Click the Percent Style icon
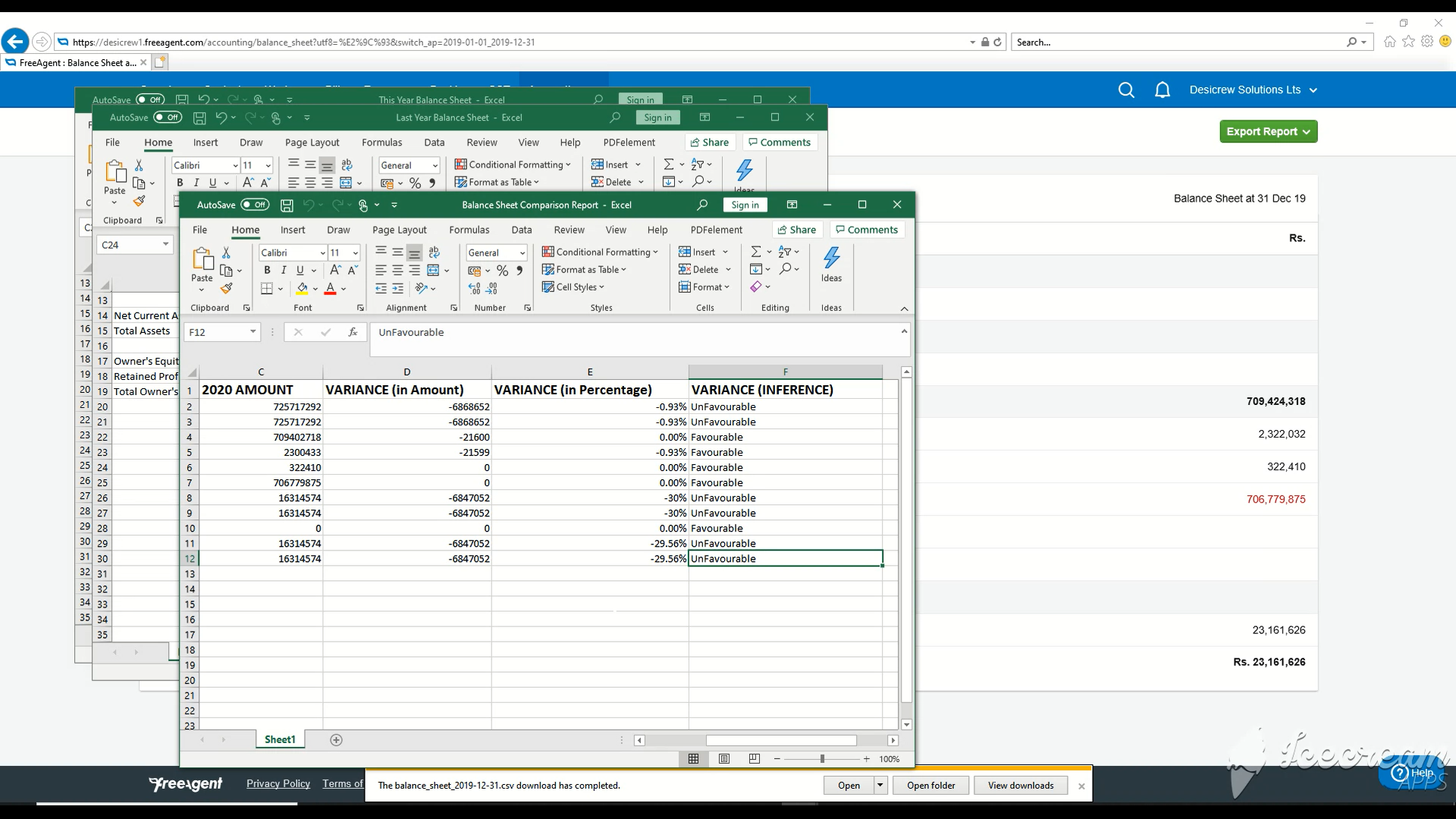1456x819 pixels. [502, 271]
